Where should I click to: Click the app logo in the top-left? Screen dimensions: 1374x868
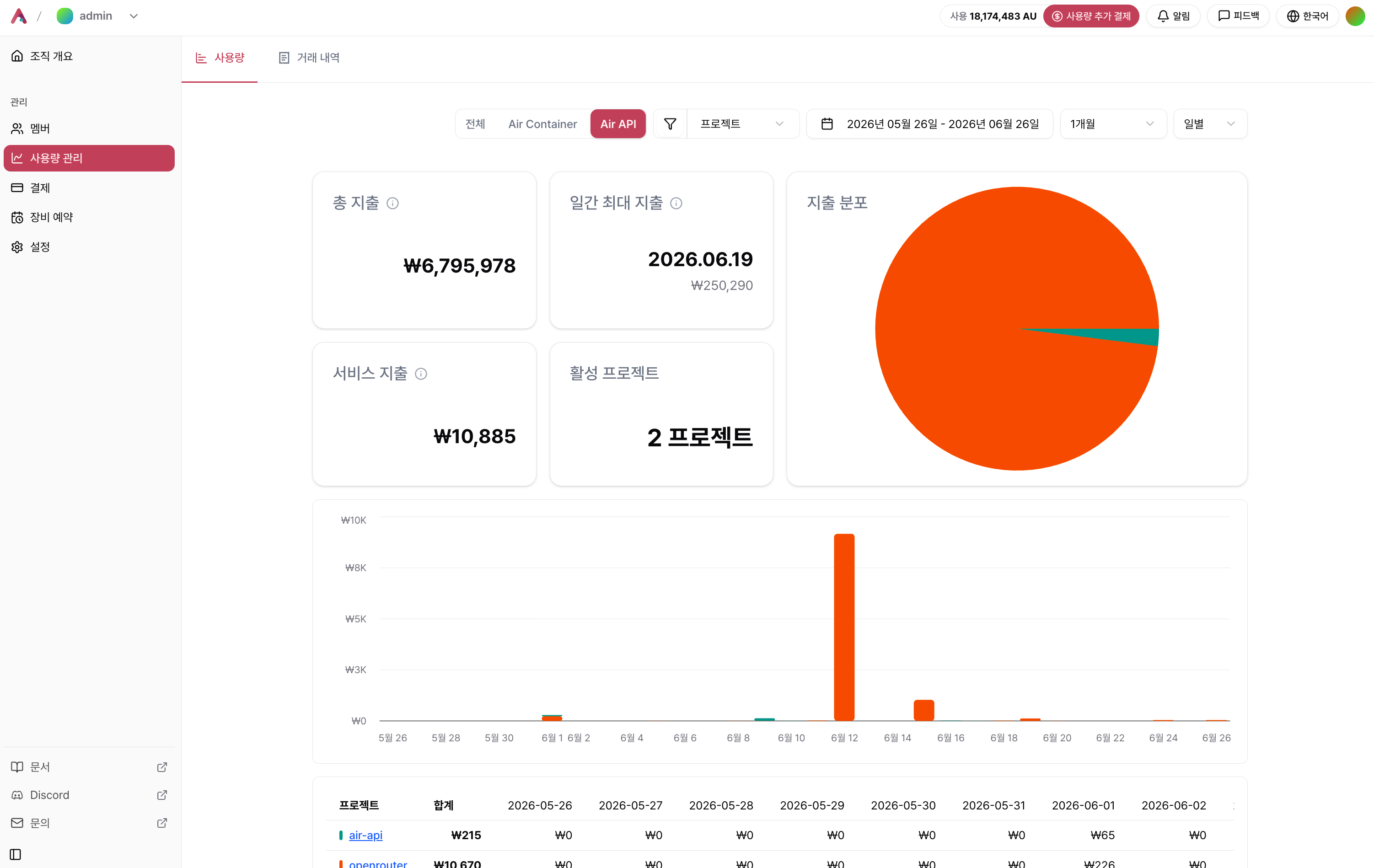click(x=19, y=16)
